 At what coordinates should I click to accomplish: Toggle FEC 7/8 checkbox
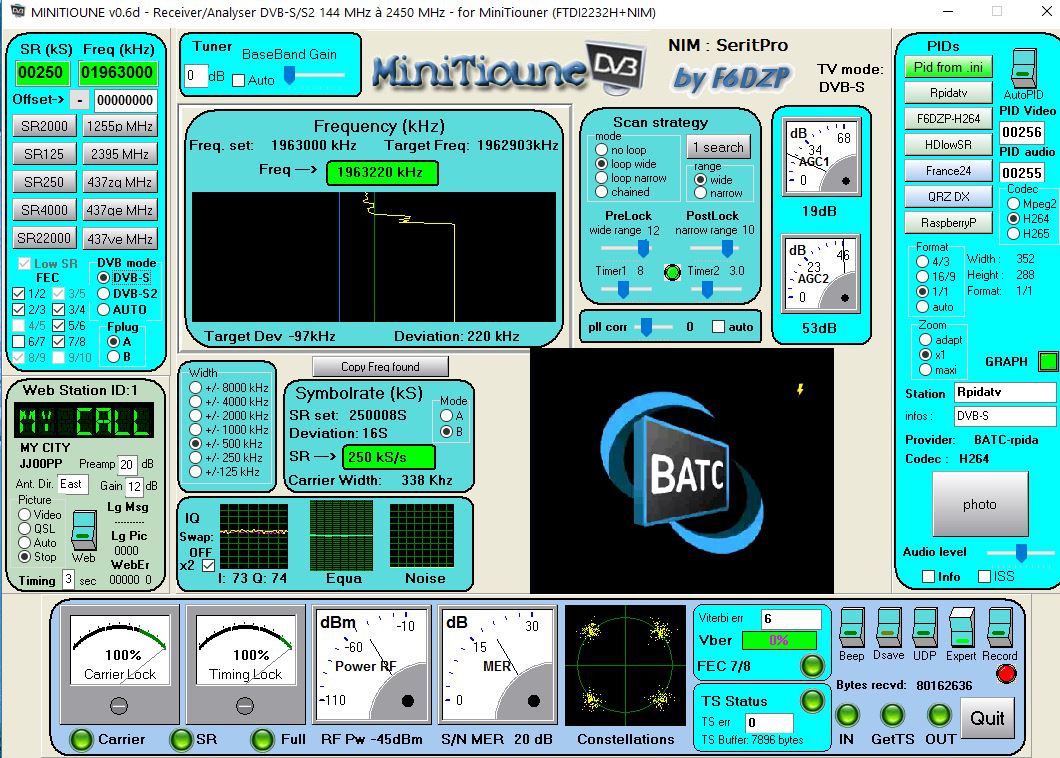pos(59,341)
